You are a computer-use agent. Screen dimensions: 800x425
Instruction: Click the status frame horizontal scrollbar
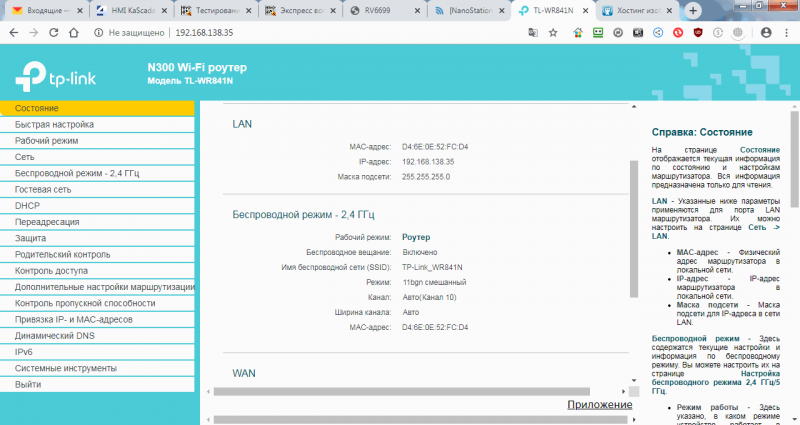point(402,392)
